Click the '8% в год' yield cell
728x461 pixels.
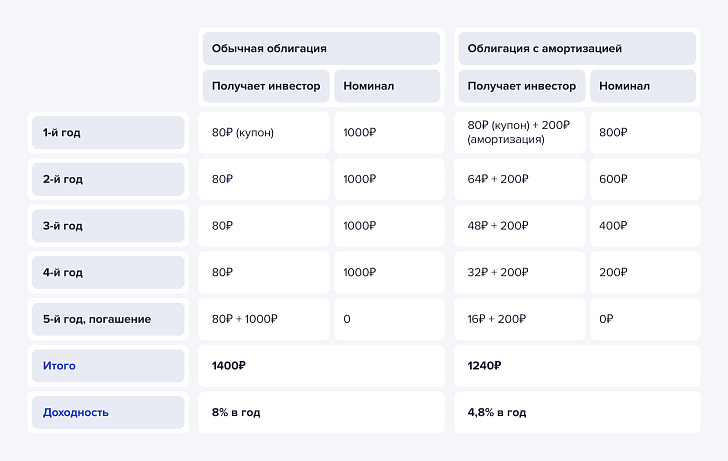[x=321, y=412]
